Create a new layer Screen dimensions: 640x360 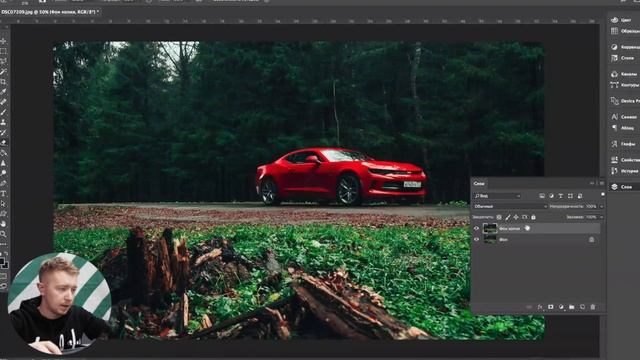click(582, 307)
